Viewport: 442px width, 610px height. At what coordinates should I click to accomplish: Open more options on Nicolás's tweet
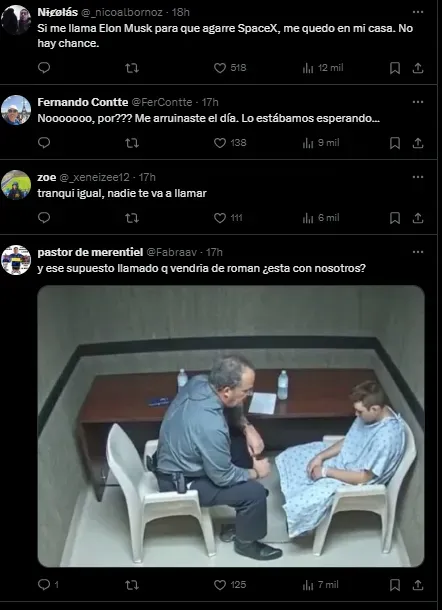(418, 12)
